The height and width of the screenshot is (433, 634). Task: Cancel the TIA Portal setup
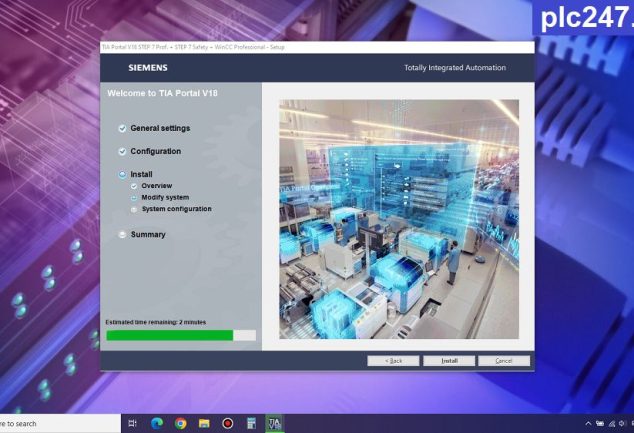point(504,361)
